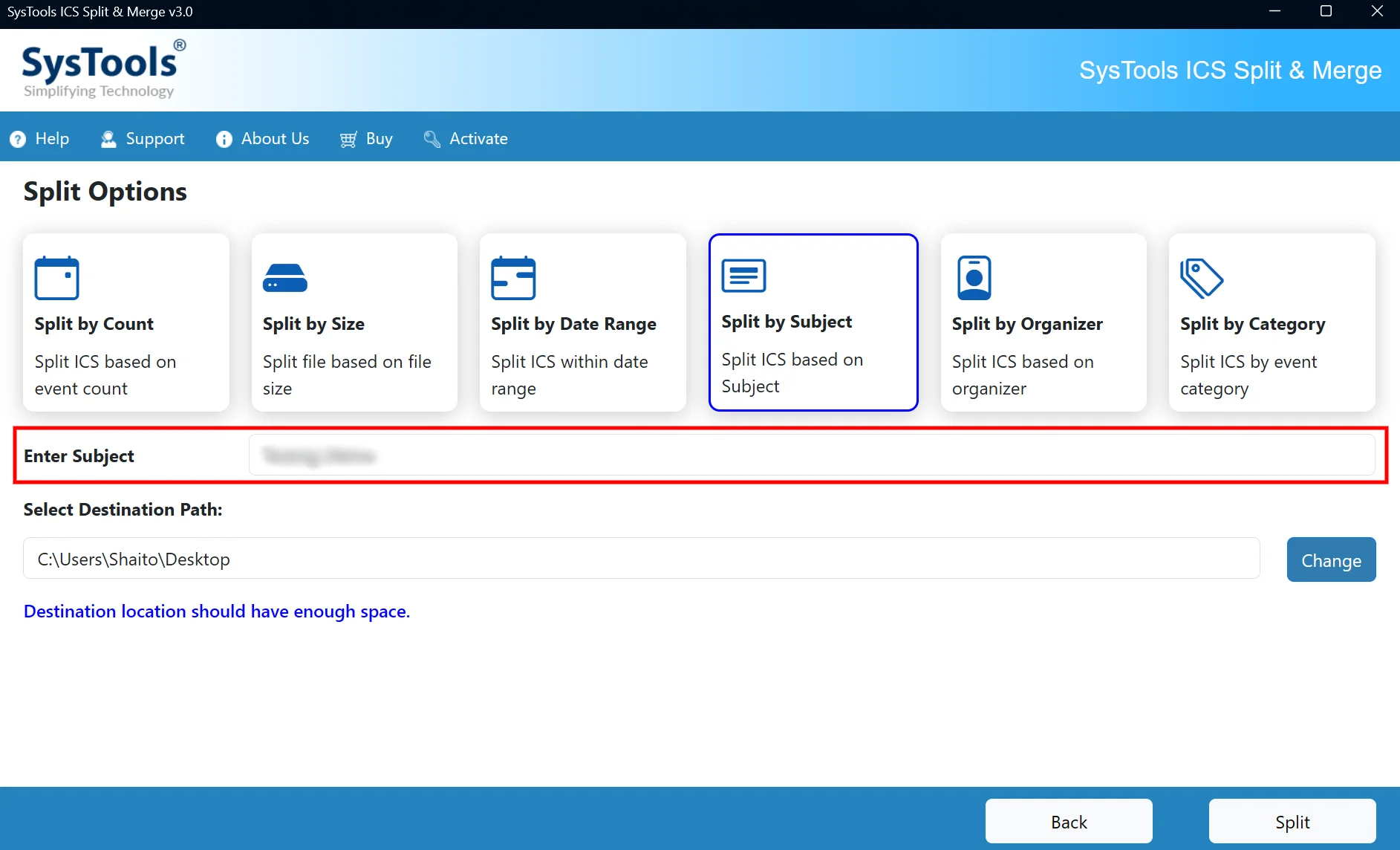Select the Split by Organizer heading
The width and height of the screenshot is (1400, 850).
[x=1027, y=324]
